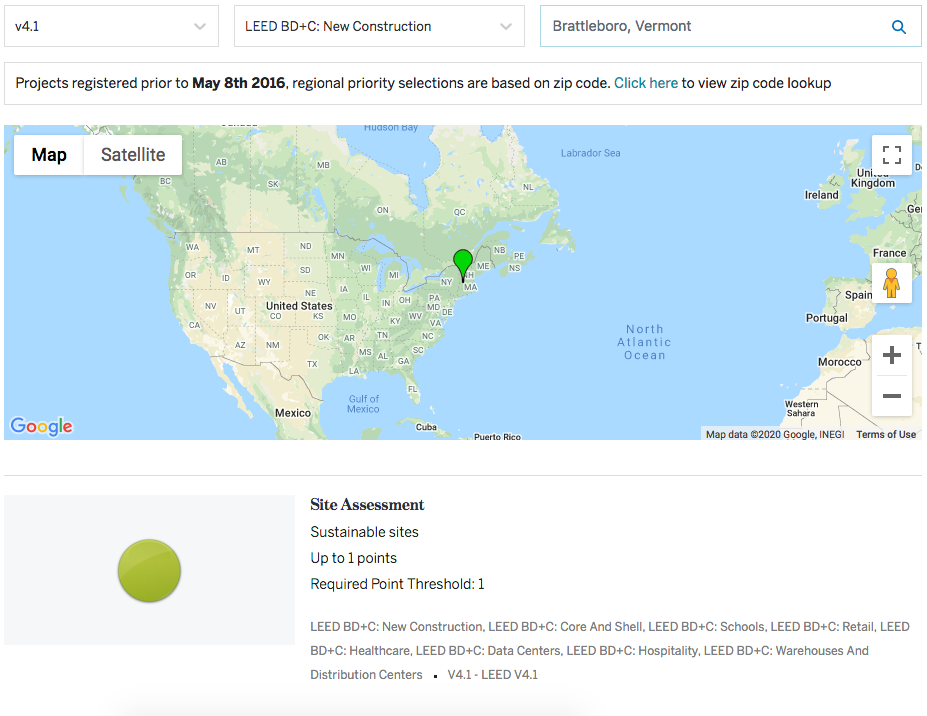Viewport: 927px width, 716px height.
Task: Click the United States label on map
Action: [299, 306]
